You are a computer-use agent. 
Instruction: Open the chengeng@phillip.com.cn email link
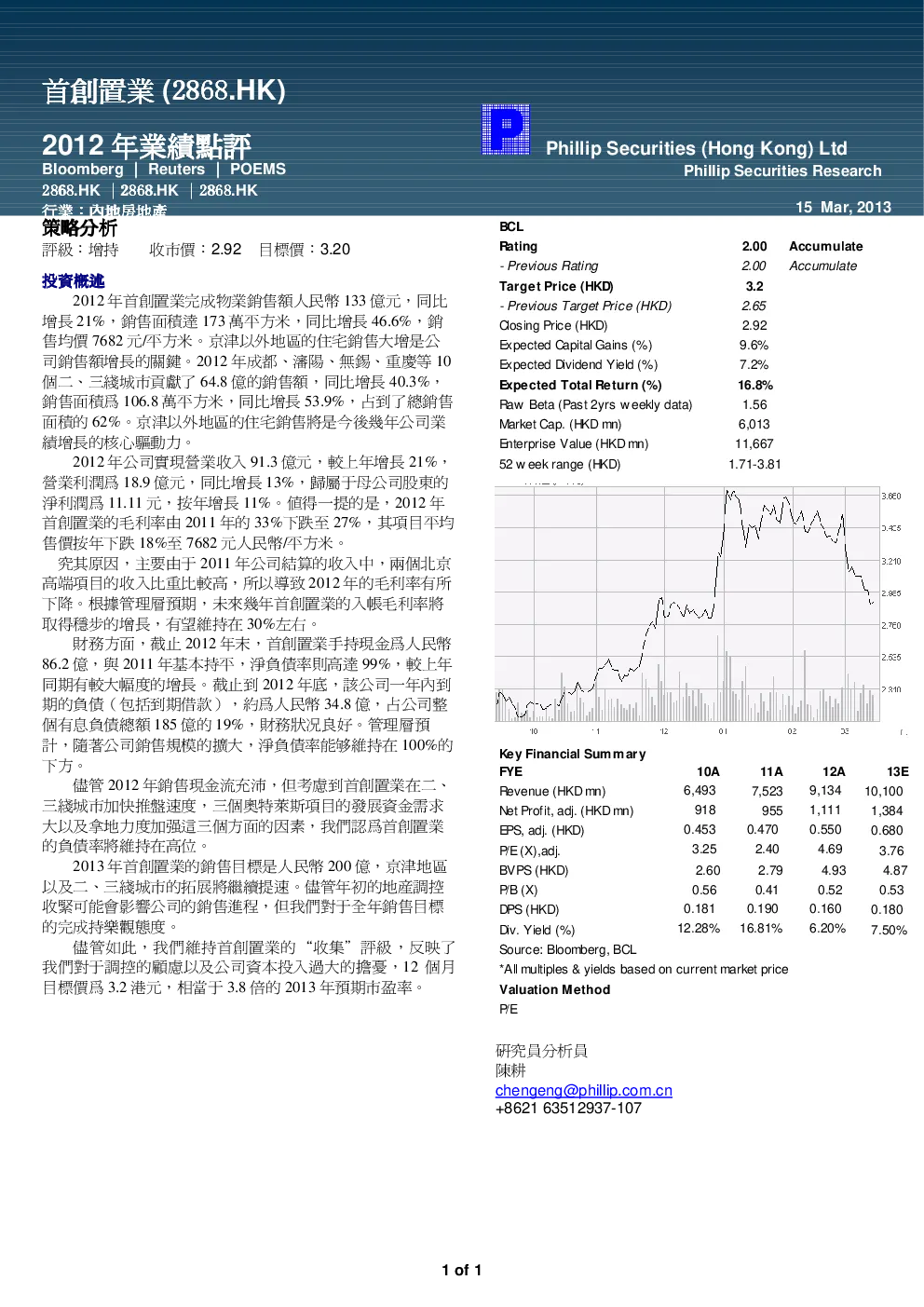click(x=584, y=1090)
